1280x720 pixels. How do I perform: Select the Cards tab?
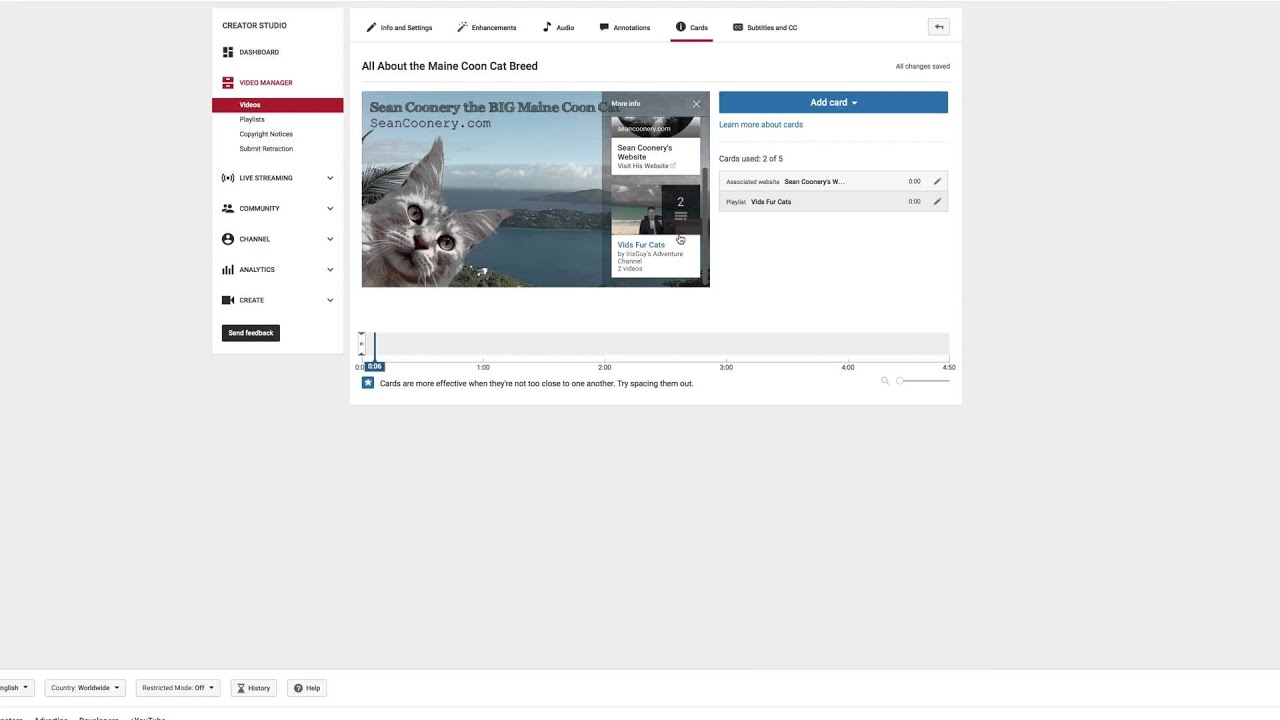tap(691, 27)
